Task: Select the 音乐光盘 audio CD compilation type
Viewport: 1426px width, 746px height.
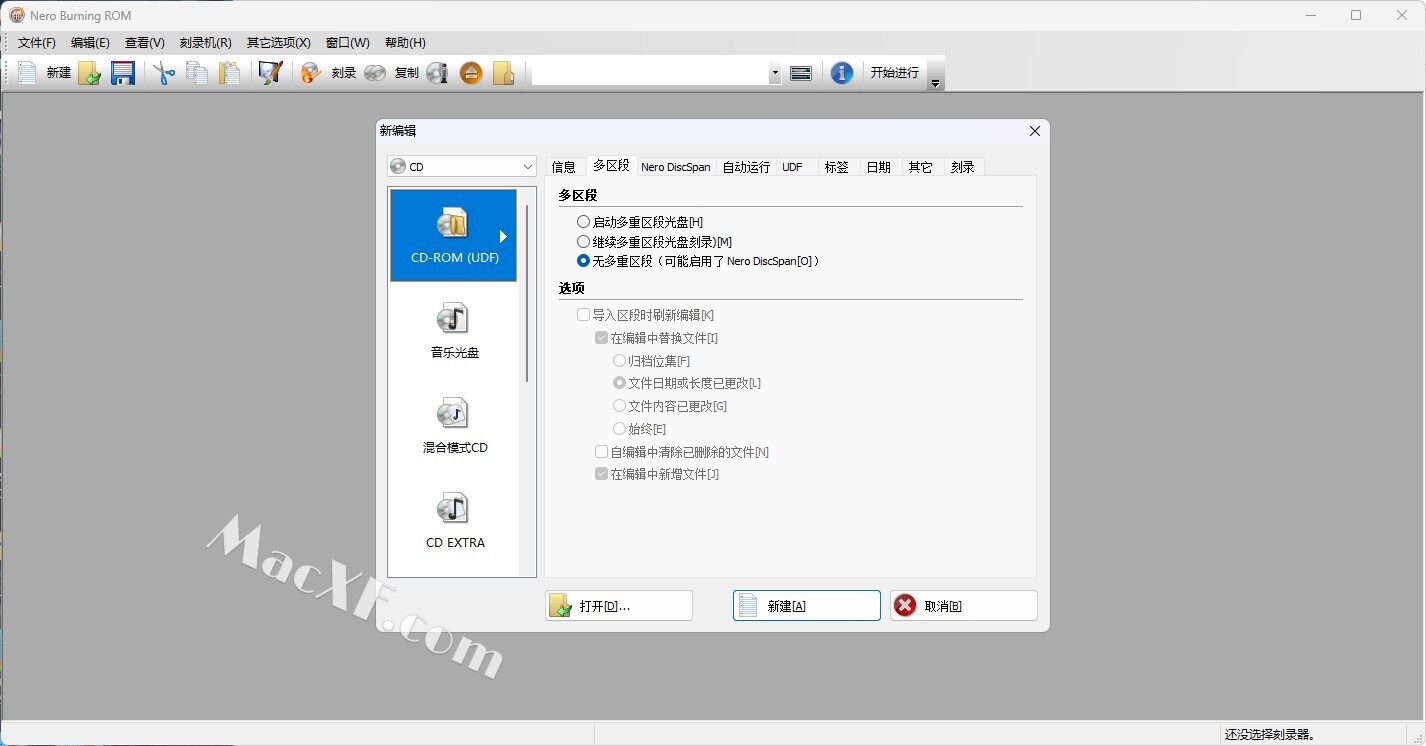Action: point(454,331)
